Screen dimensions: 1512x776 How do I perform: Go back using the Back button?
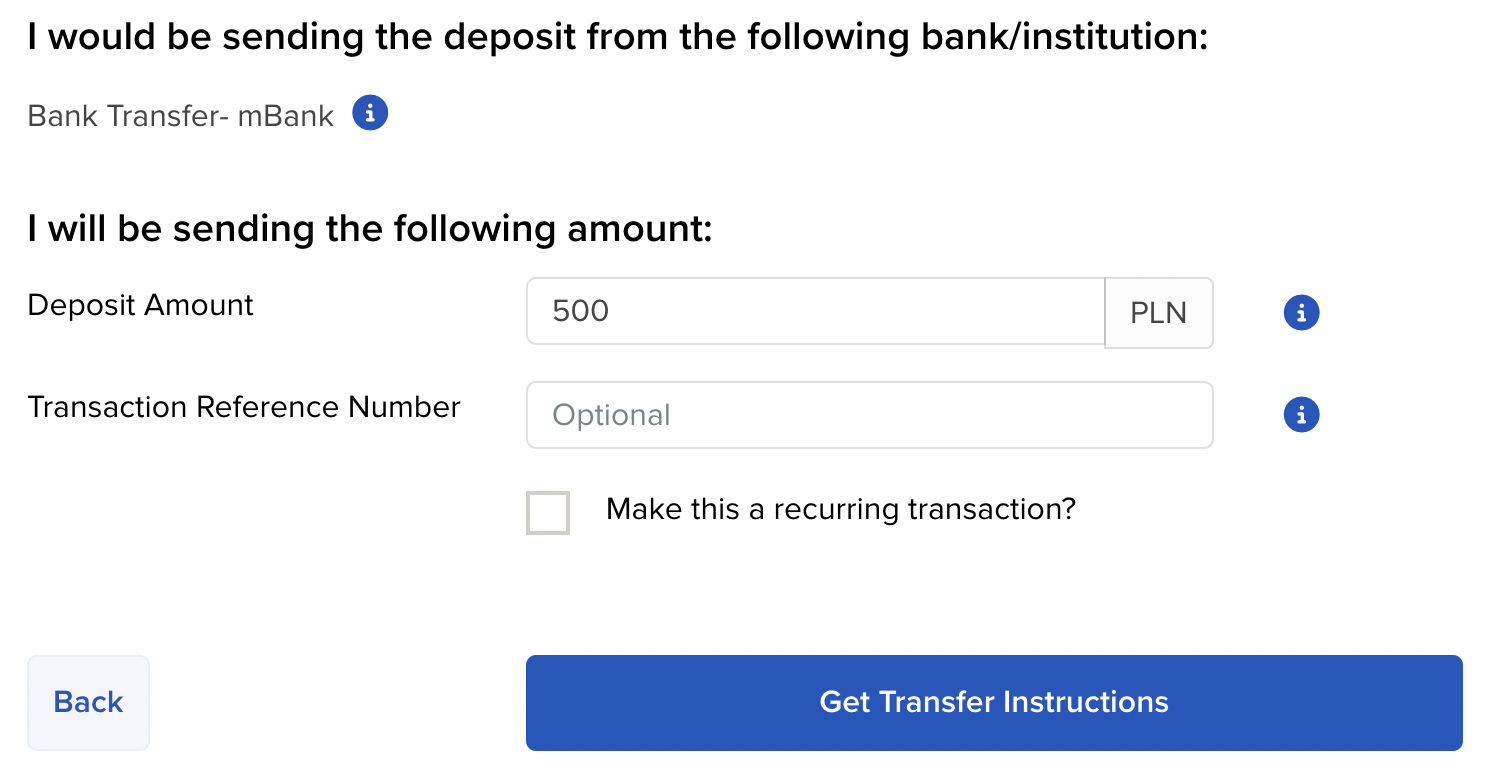88,702
